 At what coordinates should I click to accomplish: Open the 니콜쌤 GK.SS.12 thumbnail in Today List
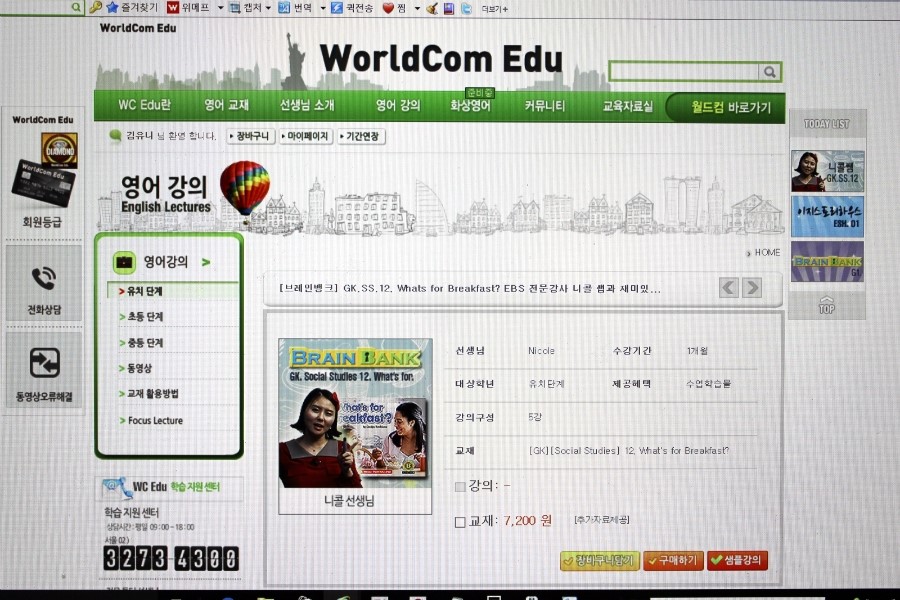(827, 171)
